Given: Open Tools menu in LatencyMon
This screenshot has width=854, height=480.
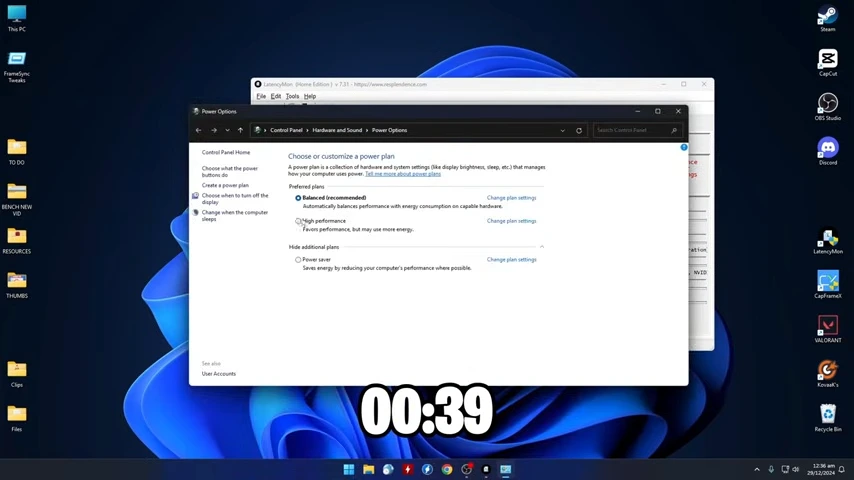Looking at the screenshot, I should pos(292,96).
